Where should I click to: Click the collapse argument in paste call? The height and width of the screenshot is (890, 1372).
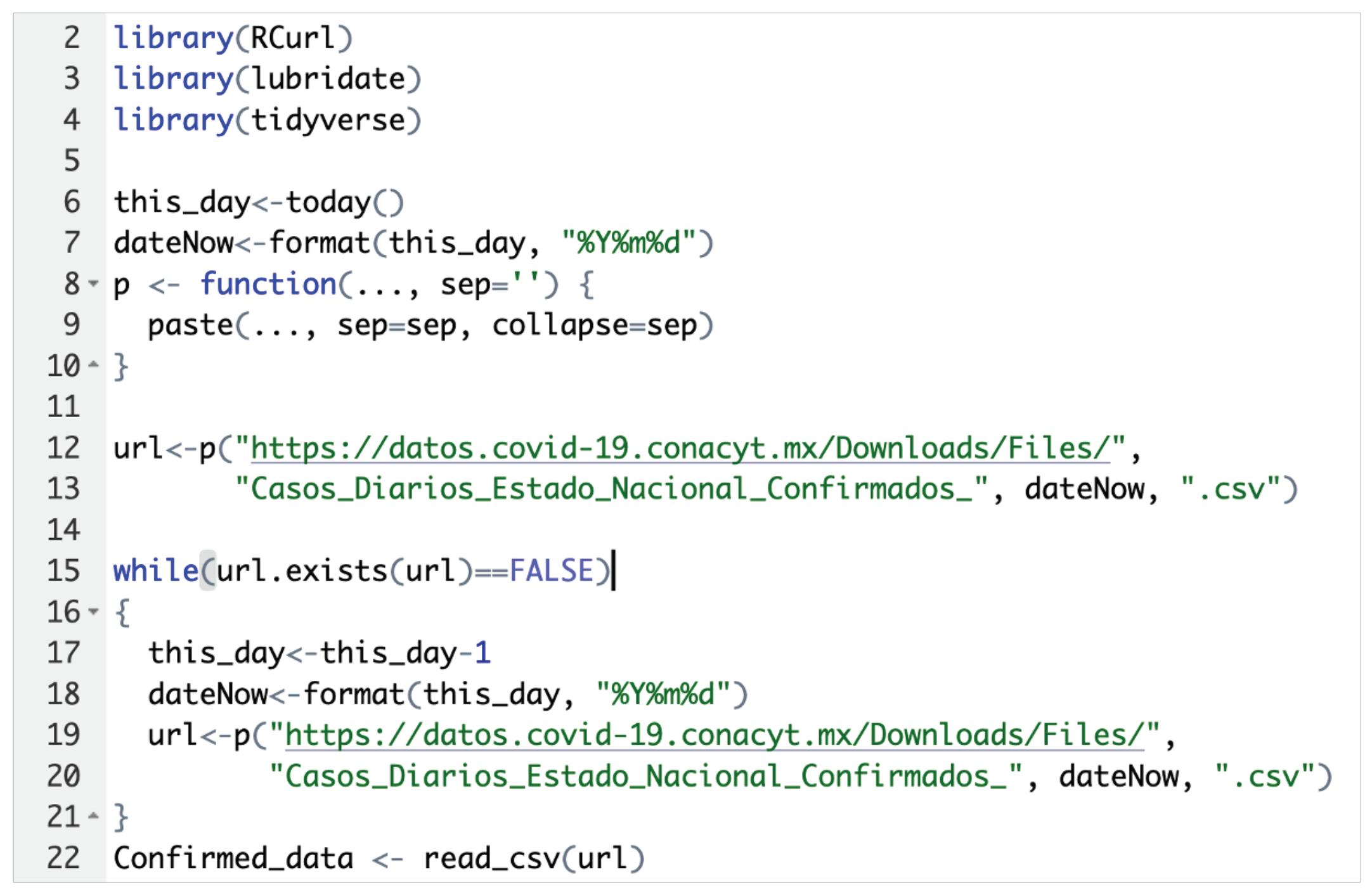pos(560,326)
